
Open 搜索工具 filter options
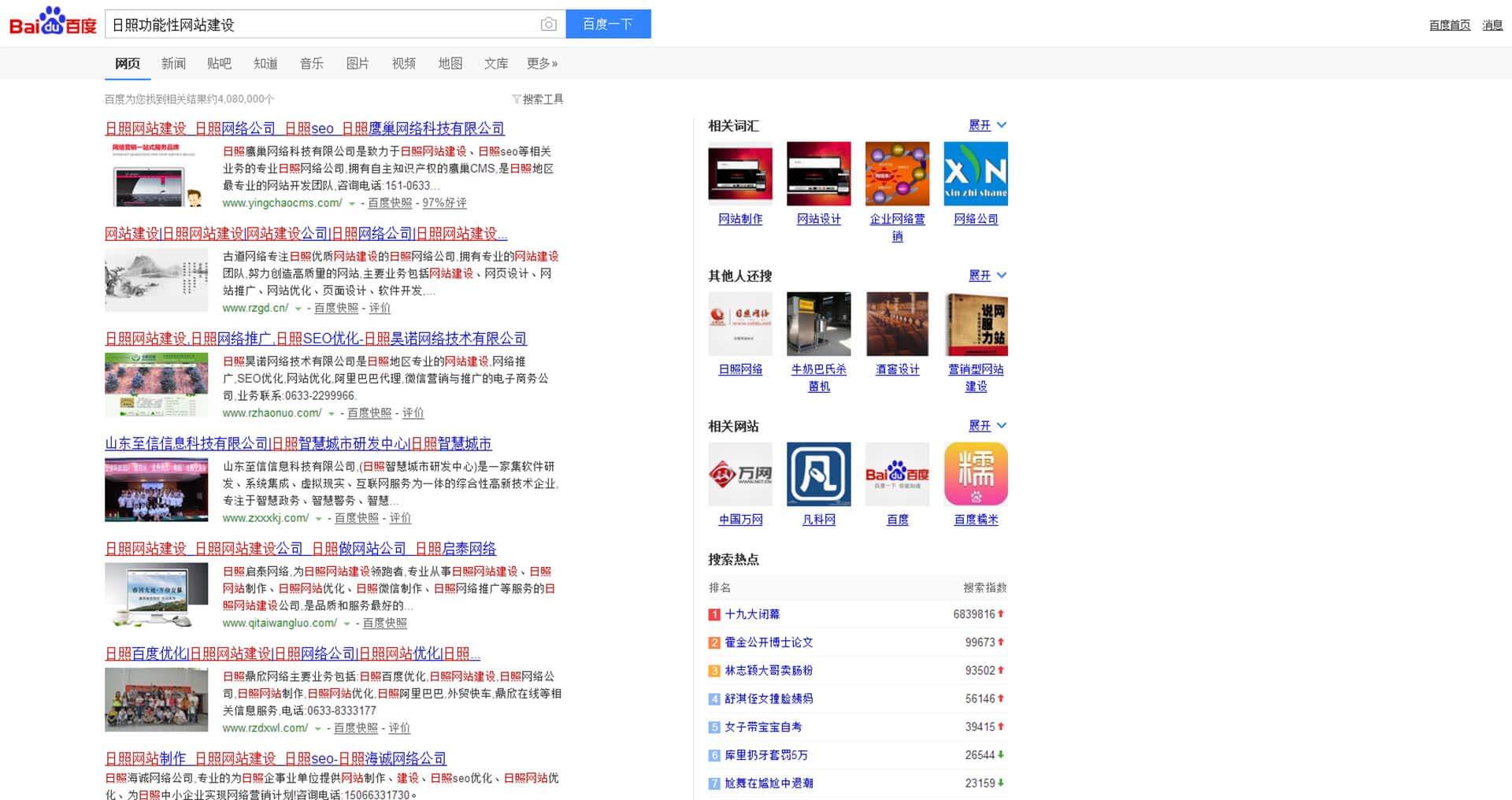538,99
